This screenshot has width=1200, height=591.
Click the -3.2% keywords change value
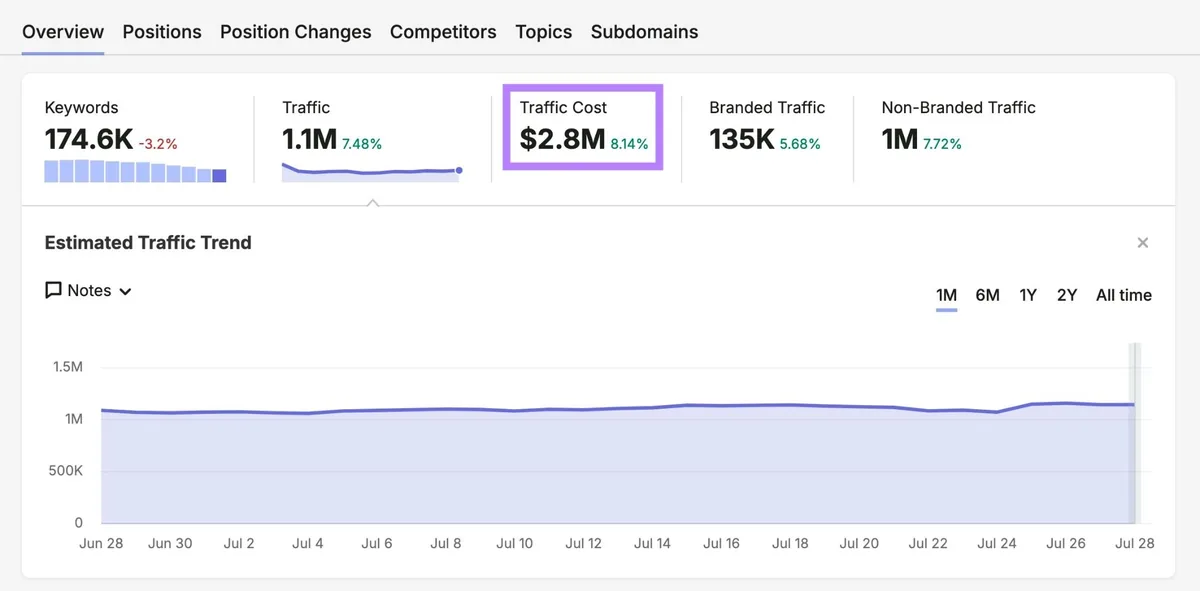pos(158,144)
